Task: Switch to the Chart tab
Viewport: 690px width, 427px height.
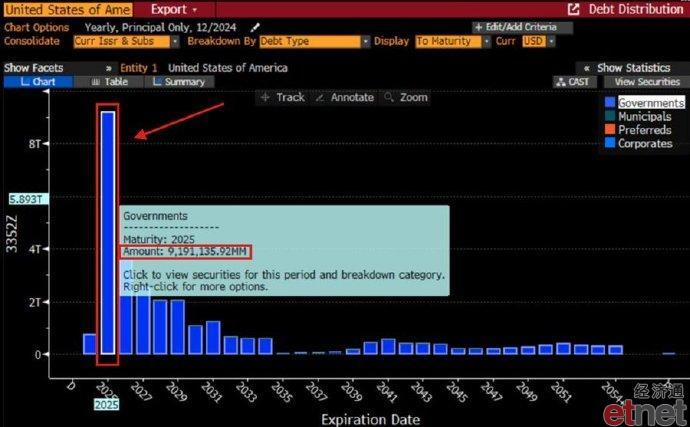Action: coord(38,82)
